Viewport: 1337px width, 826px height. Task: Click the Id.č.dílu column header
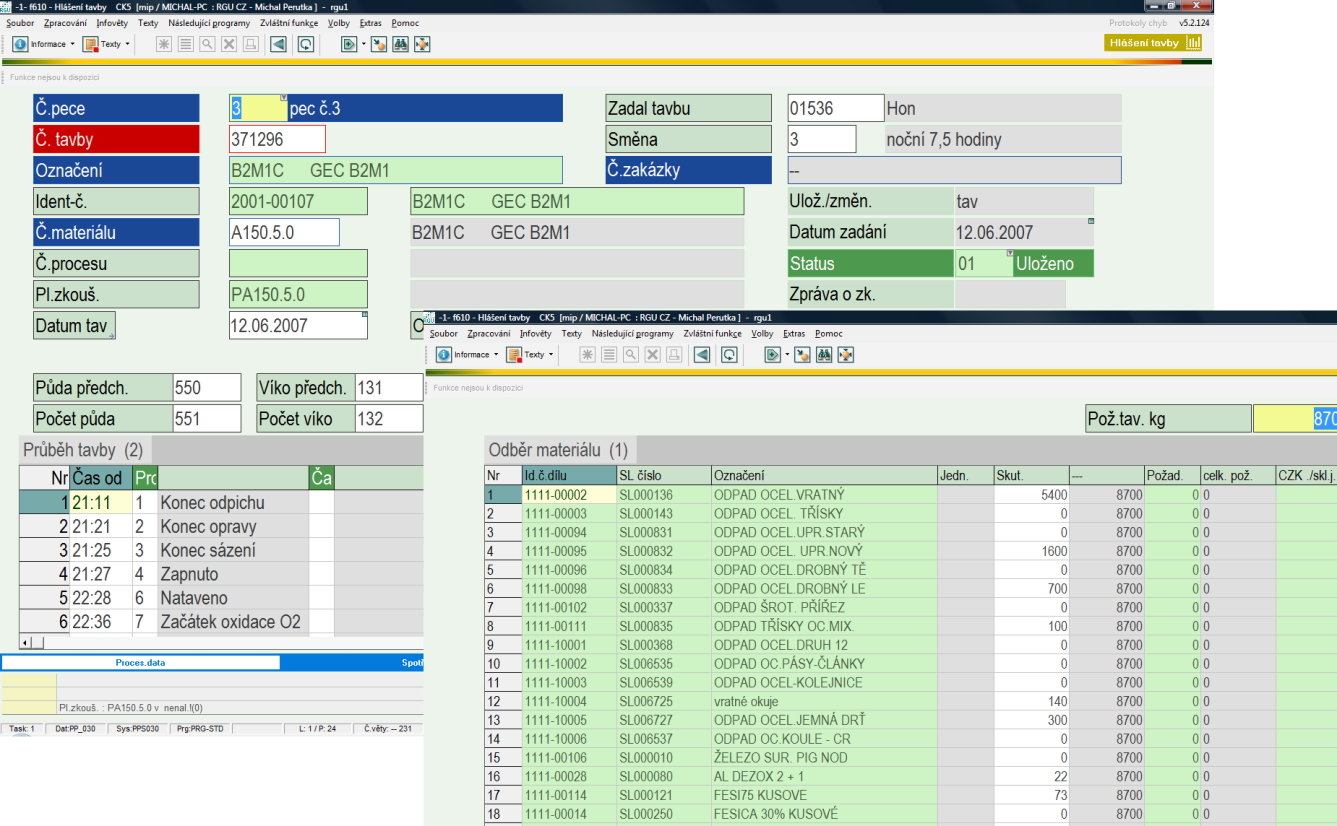coord(569,475)
